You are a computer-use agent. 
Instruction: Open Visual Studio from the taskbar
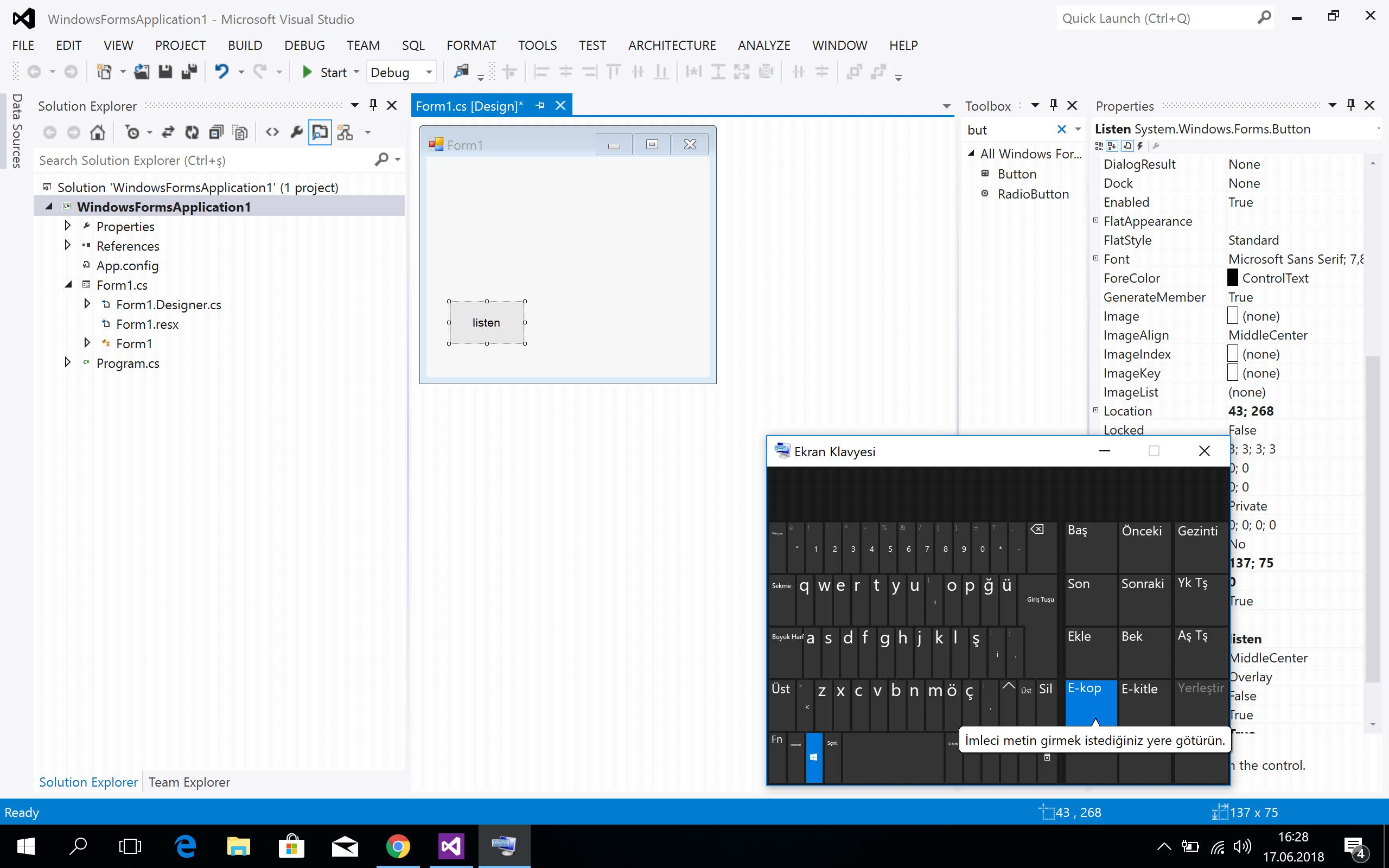451,846
